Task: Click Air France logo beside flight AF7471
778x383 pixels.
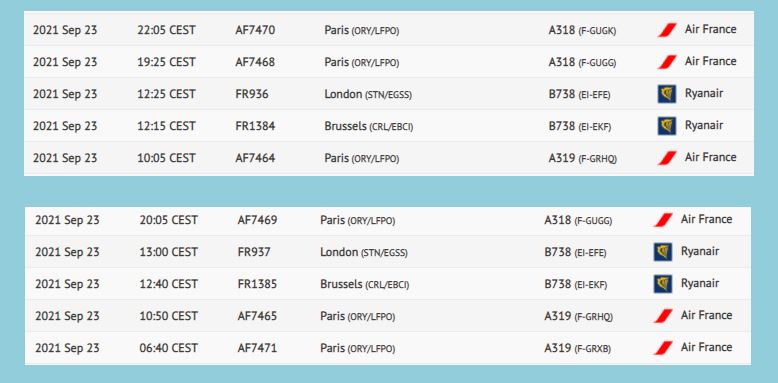Action: (663, 348)
